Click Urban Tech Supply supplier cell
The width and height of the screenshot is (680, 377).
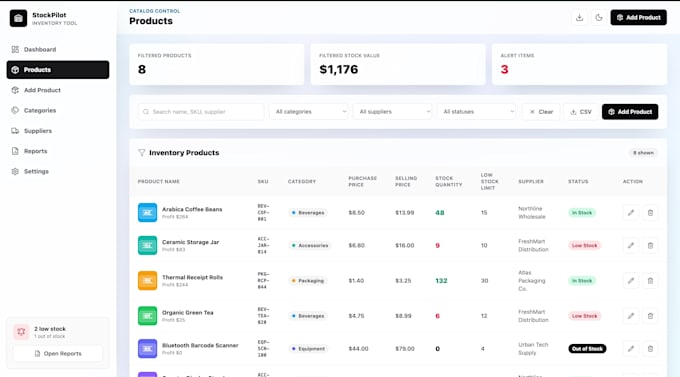(533, 349)
